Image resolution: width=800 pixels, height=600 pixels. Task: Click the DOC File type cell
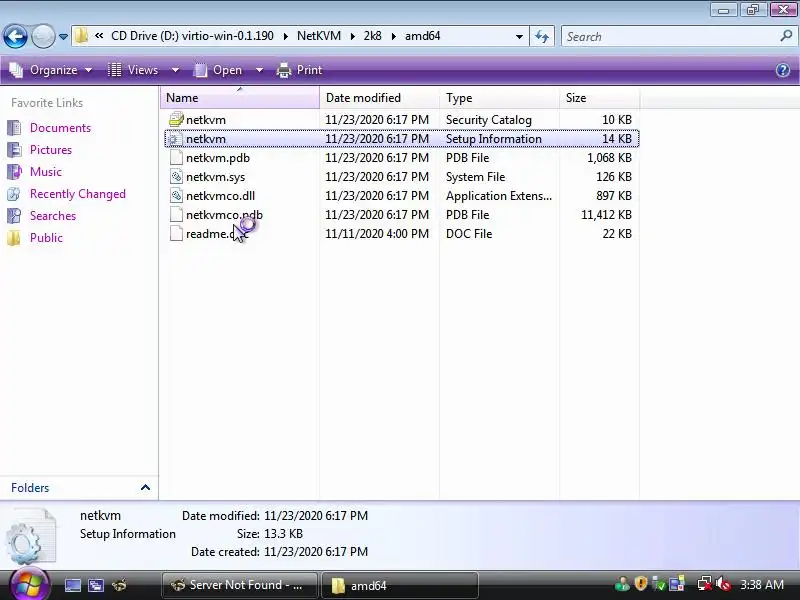point(469,234)
